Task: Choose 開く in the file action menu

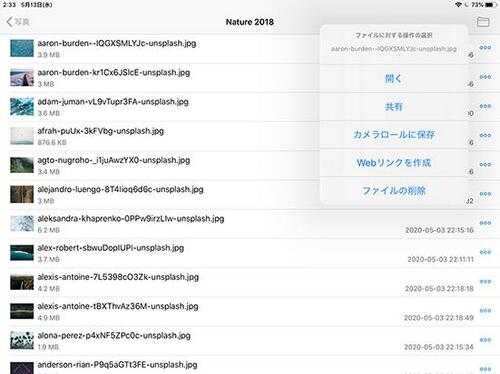Action: [x=394, y=79]
